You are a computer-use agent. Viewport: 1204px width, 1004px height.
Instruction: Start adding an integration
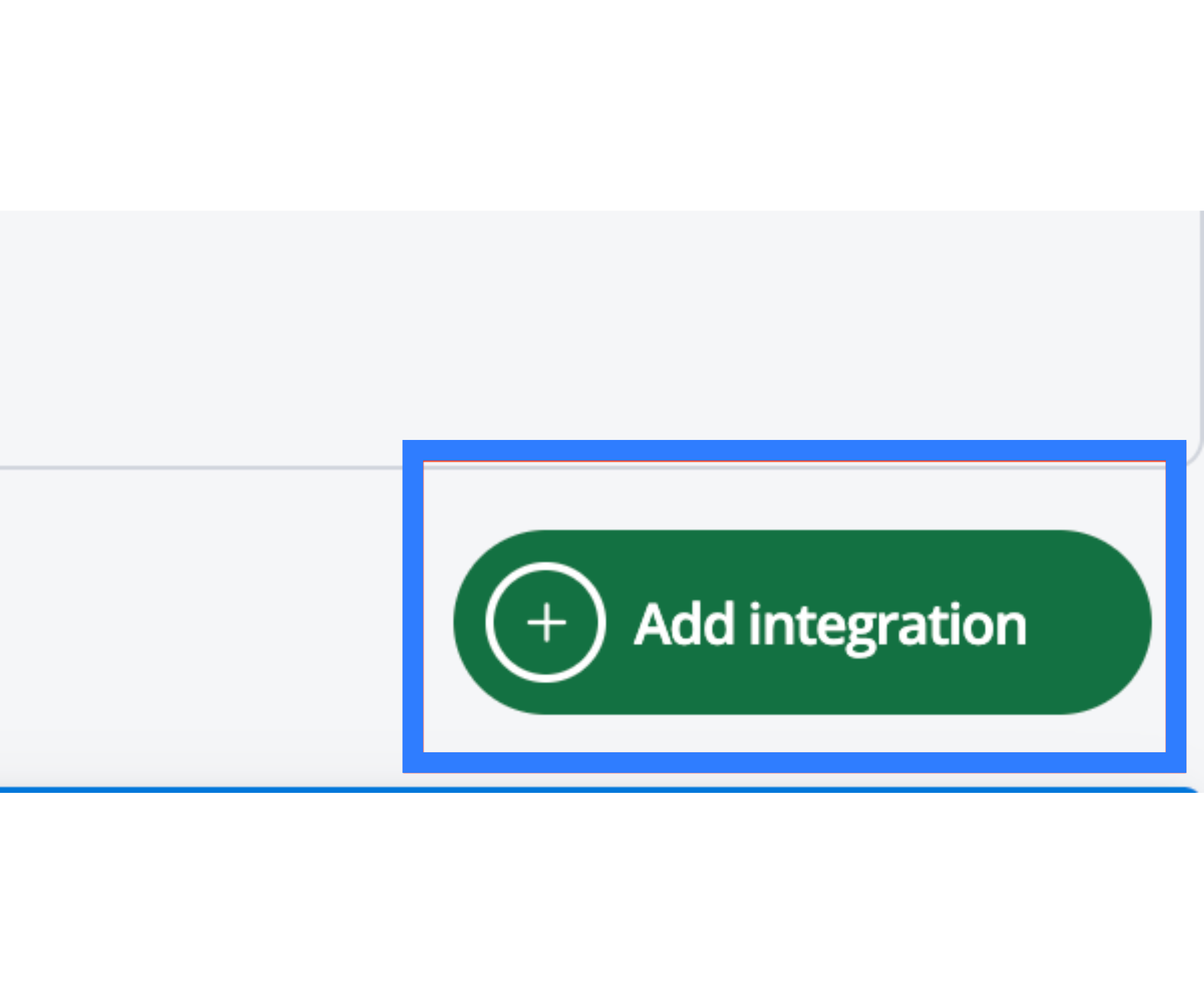[x=802, y=622]
